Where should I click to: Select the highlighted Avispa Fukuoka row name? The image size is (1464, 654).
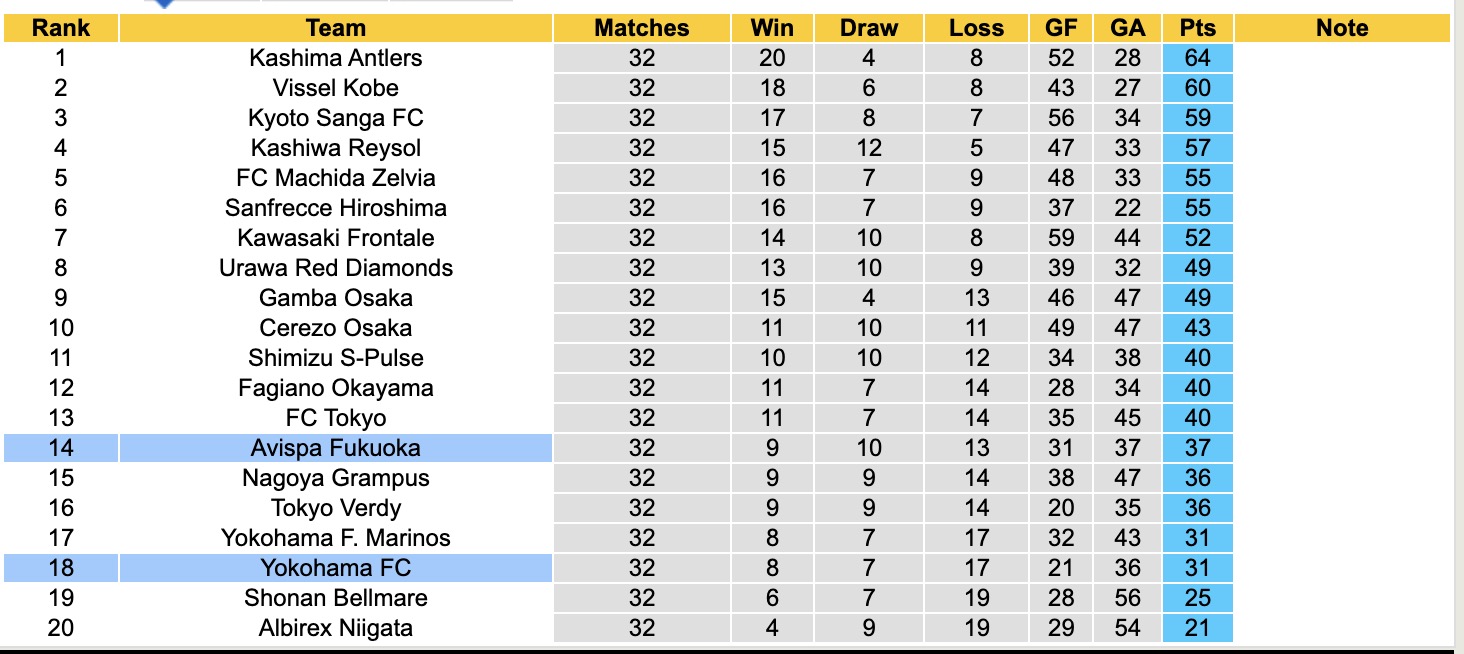[336, 448]
